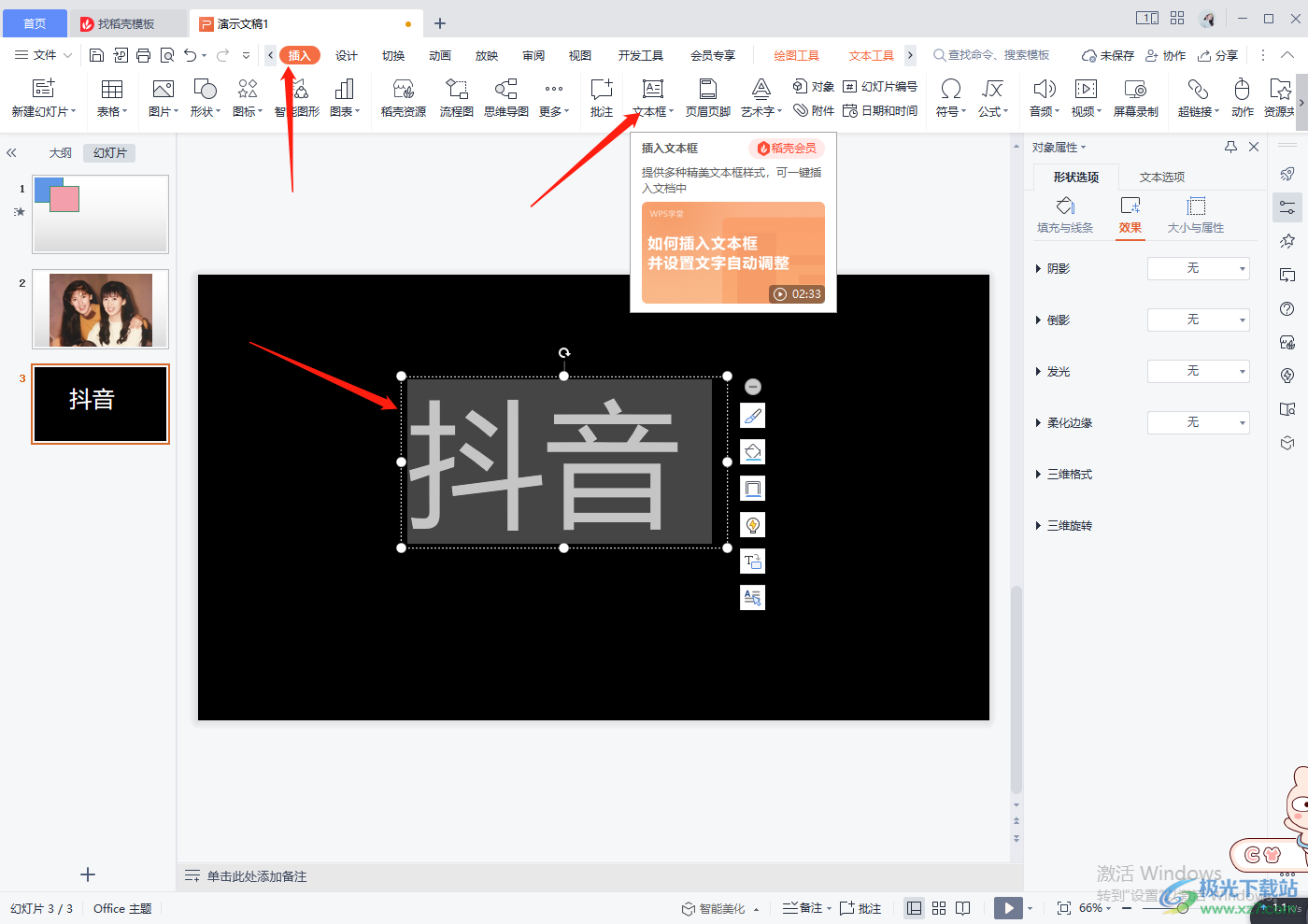The width and height of the screenshot is (1308, 924).
Task: Click the 文本框 text box tool
Action: (653, 98)
